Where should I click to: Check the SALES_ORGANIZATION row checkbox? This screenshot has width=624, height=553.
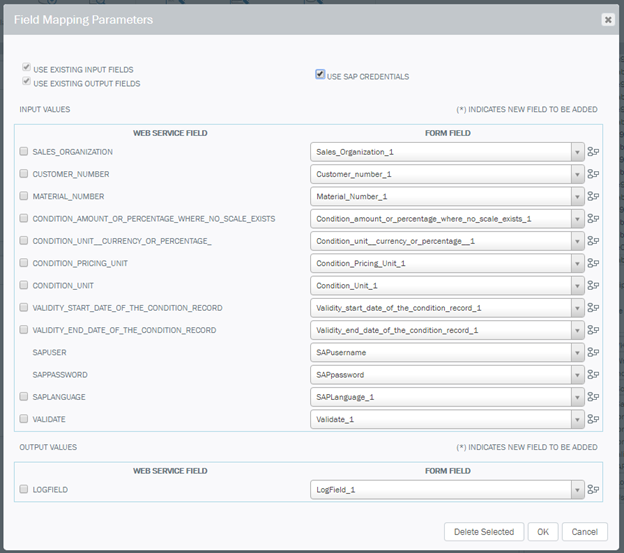24,151
